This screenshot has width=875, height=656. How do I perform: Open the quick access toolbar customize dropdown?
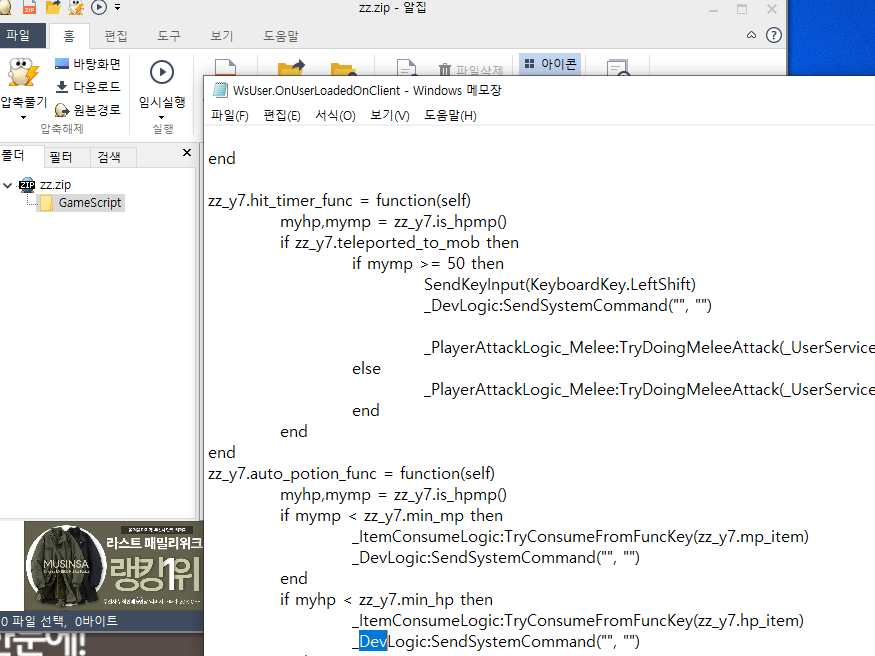pos(117,7)
